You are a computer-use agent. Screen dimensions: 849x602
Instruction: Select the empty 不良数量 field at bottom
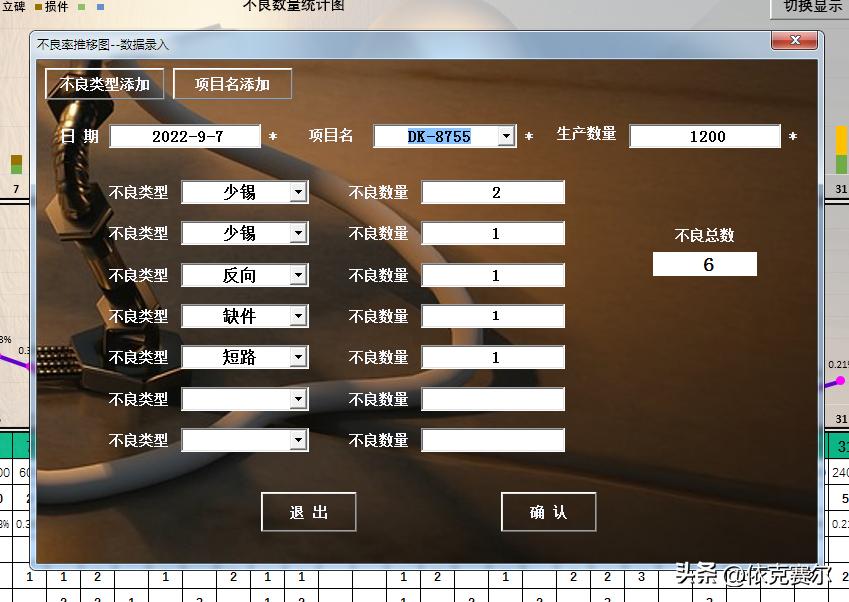[493, 439]
